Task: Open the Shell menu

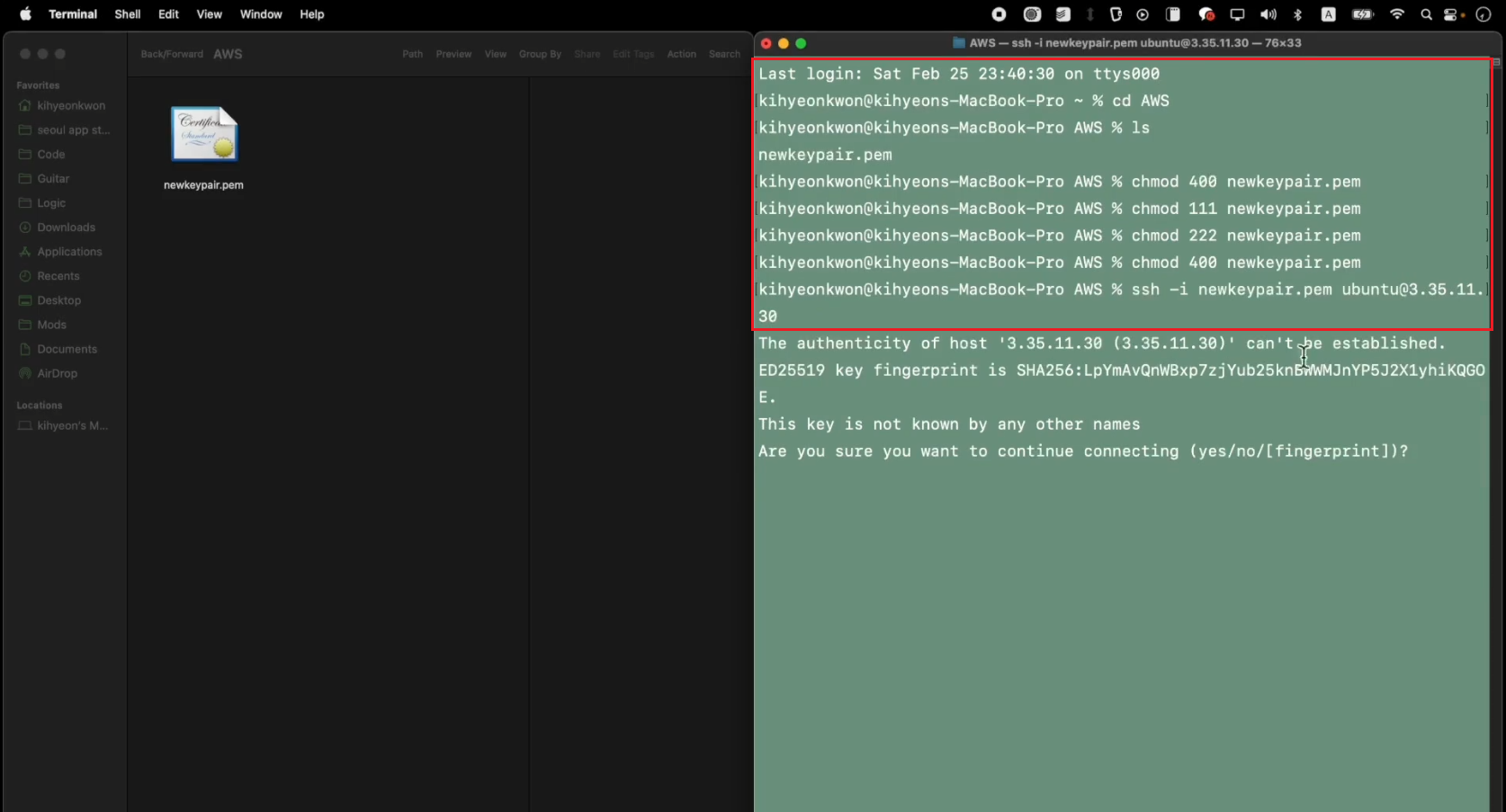Action: pyautogui.click(x=128, y=14)
